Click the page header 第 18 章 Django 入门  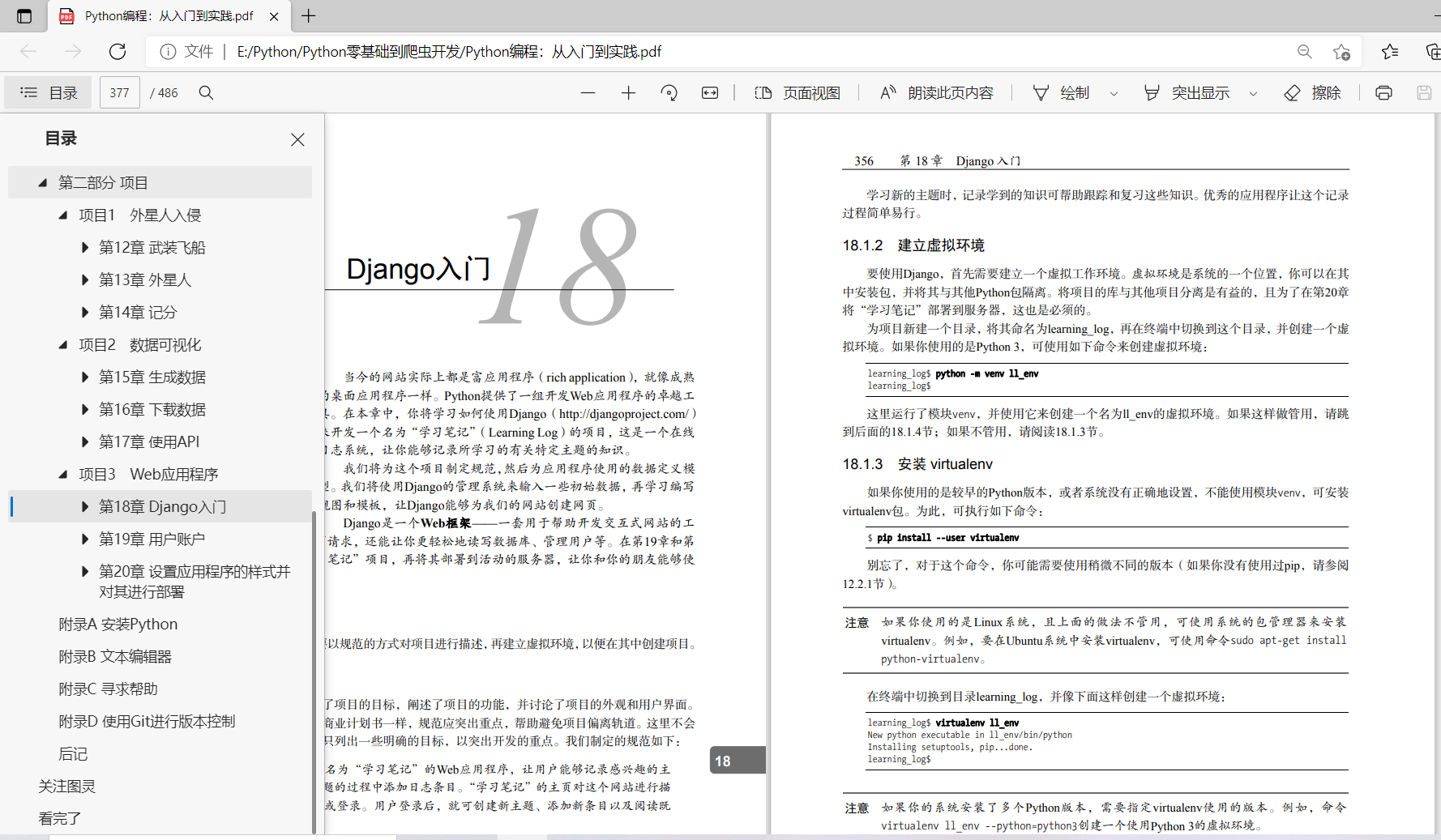960,161
